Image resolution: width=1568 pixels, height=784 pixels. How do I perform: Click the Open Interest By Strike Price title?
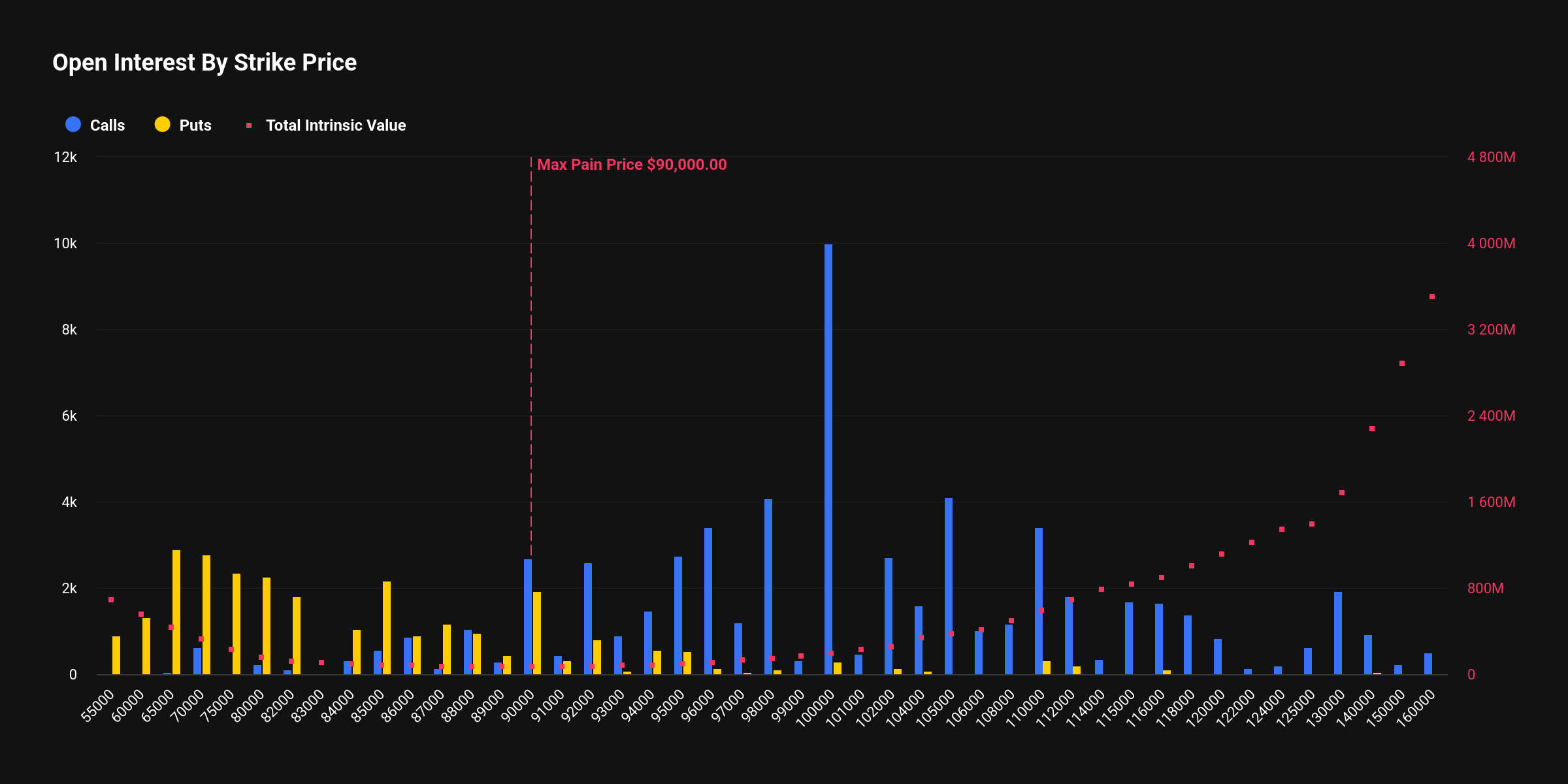(204, 63)
